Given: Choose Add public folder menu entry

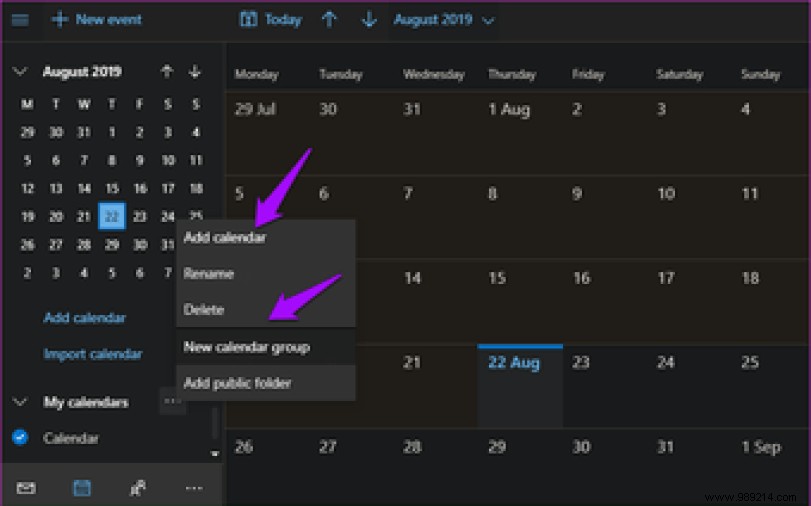Looking at the screenshot, I should [266, 383].
